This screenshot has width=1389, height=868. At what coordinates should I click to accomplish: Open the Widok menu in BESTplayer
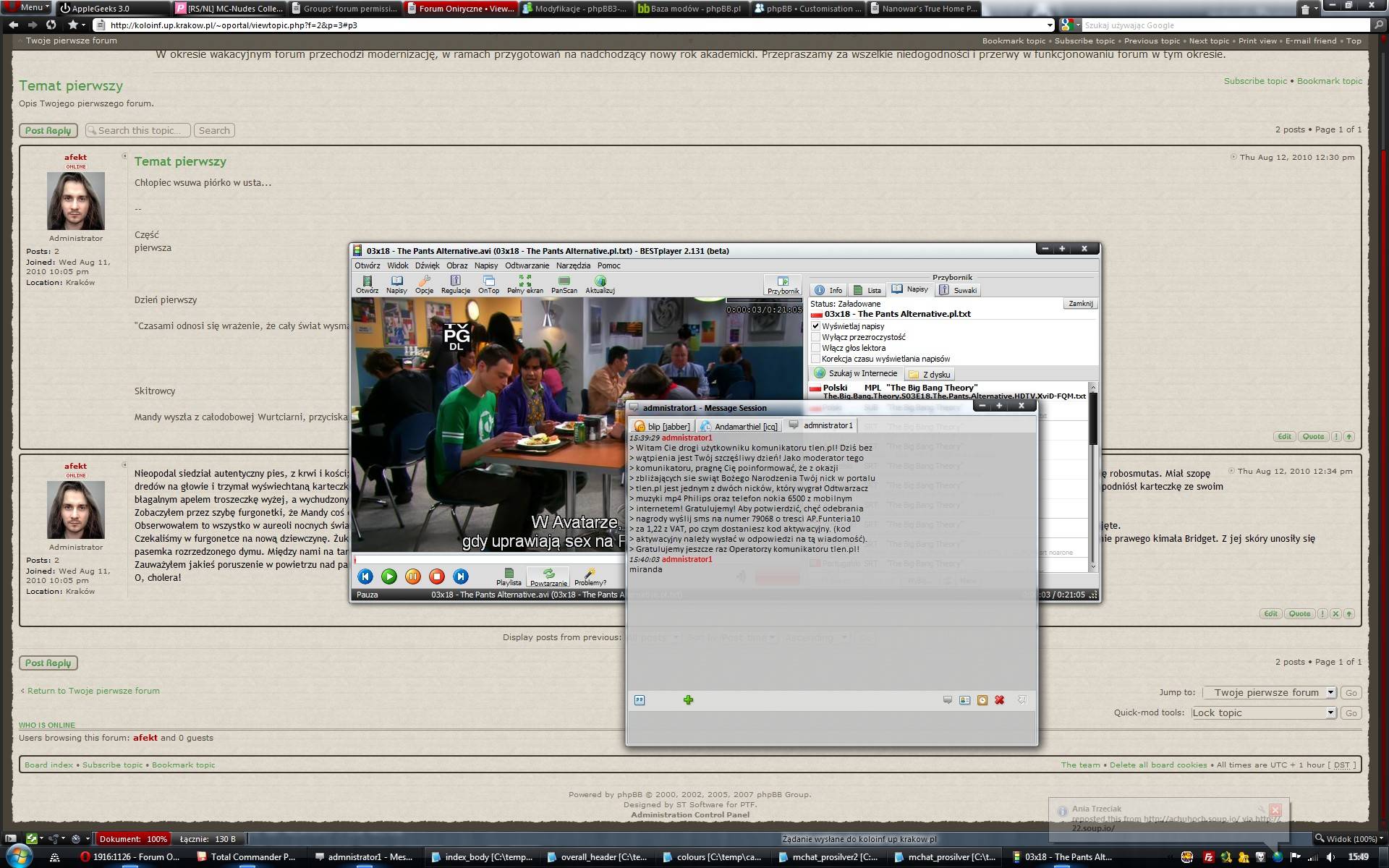point(398,265)
